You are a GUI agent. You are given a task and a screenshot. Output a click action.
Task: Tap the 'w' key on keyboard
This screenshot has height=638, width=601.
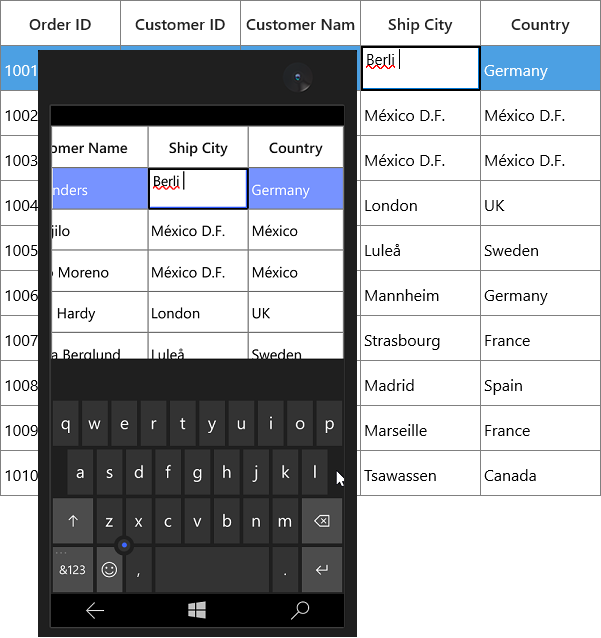point(95,424)
